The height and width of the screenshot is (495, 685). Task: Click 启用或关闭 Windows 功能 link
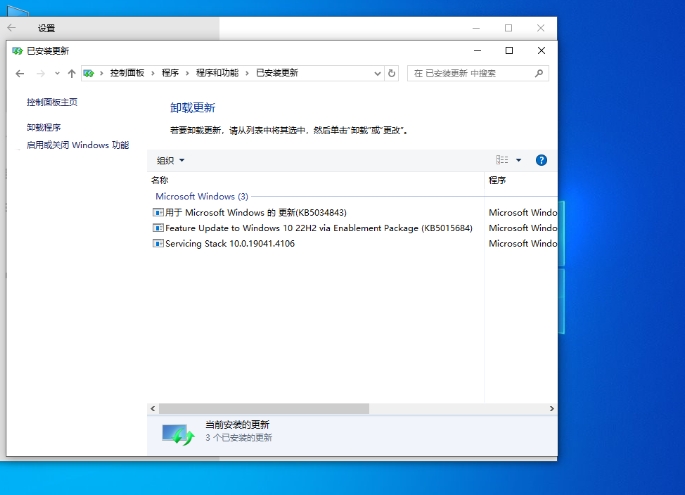pyautogui.click(x=78, y=145)
